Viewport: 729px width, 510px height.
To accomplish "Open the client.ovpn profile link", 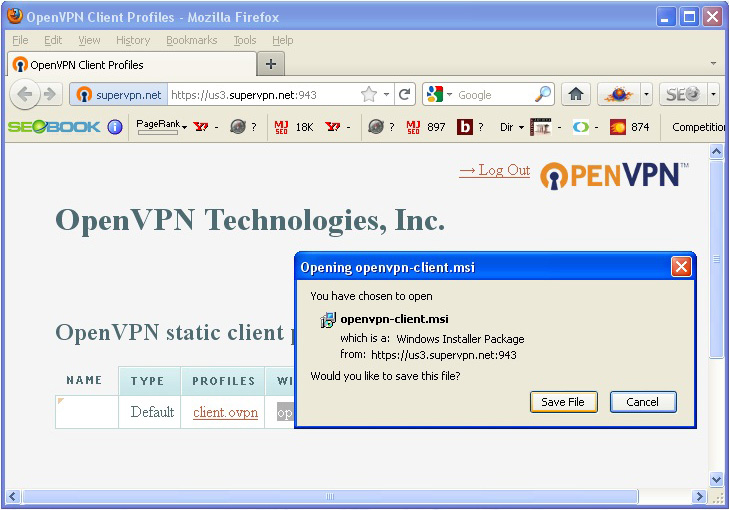I will [225, 412].
